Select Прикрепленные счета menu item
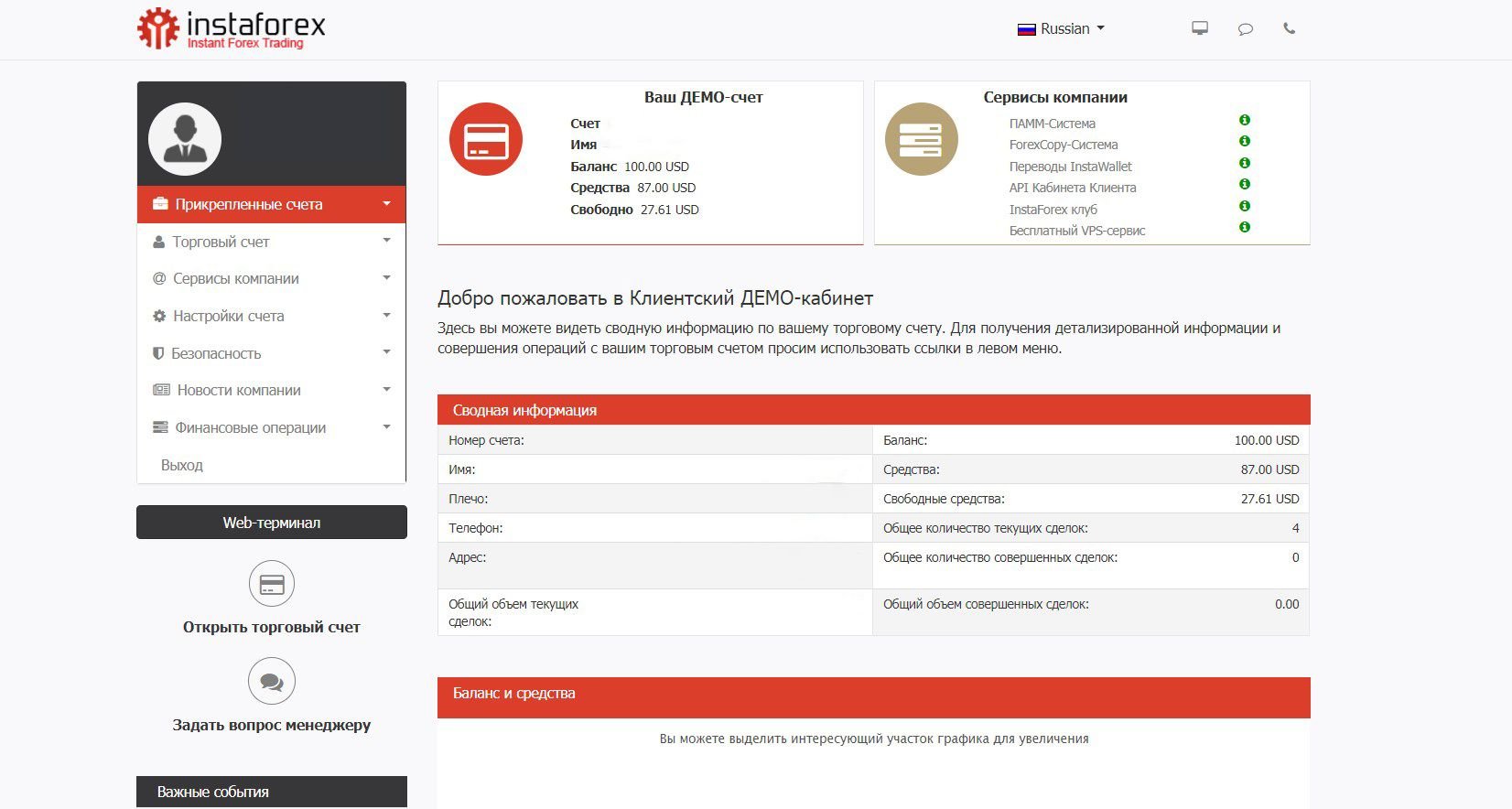This screenshot has width=1512, height=809. [x=271, y=204]
